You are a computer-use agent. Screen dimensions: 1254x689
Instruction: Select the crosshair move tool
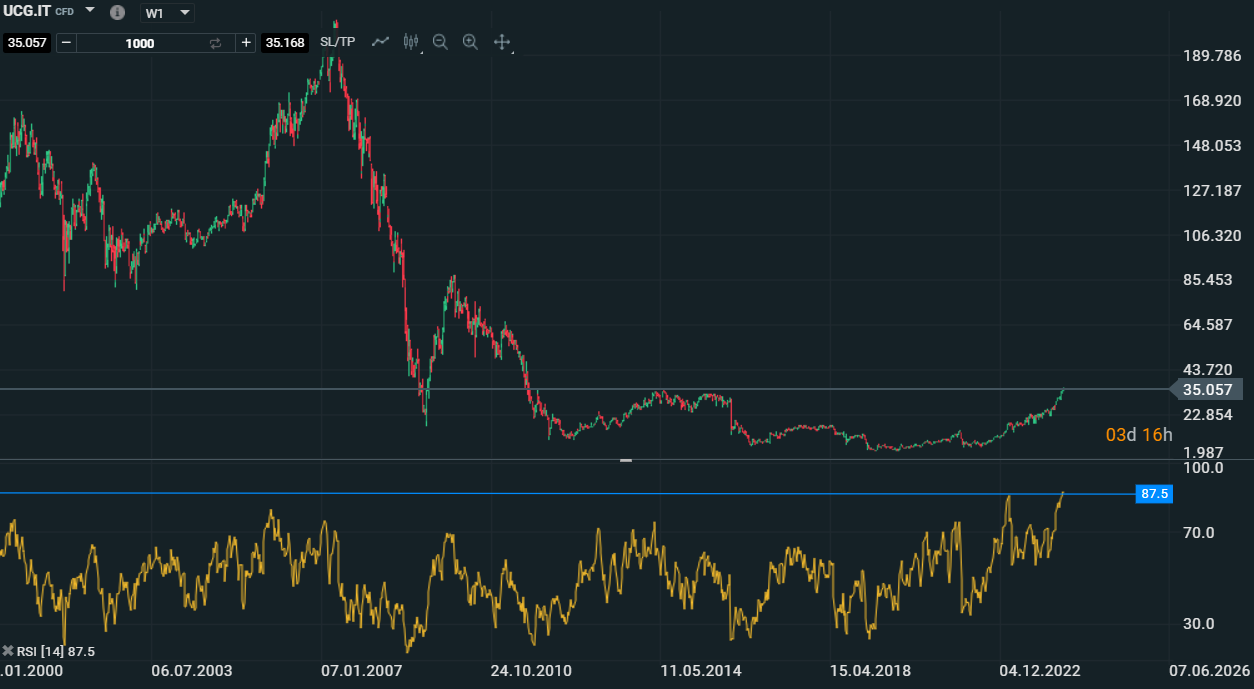click(x=502, y=42)
